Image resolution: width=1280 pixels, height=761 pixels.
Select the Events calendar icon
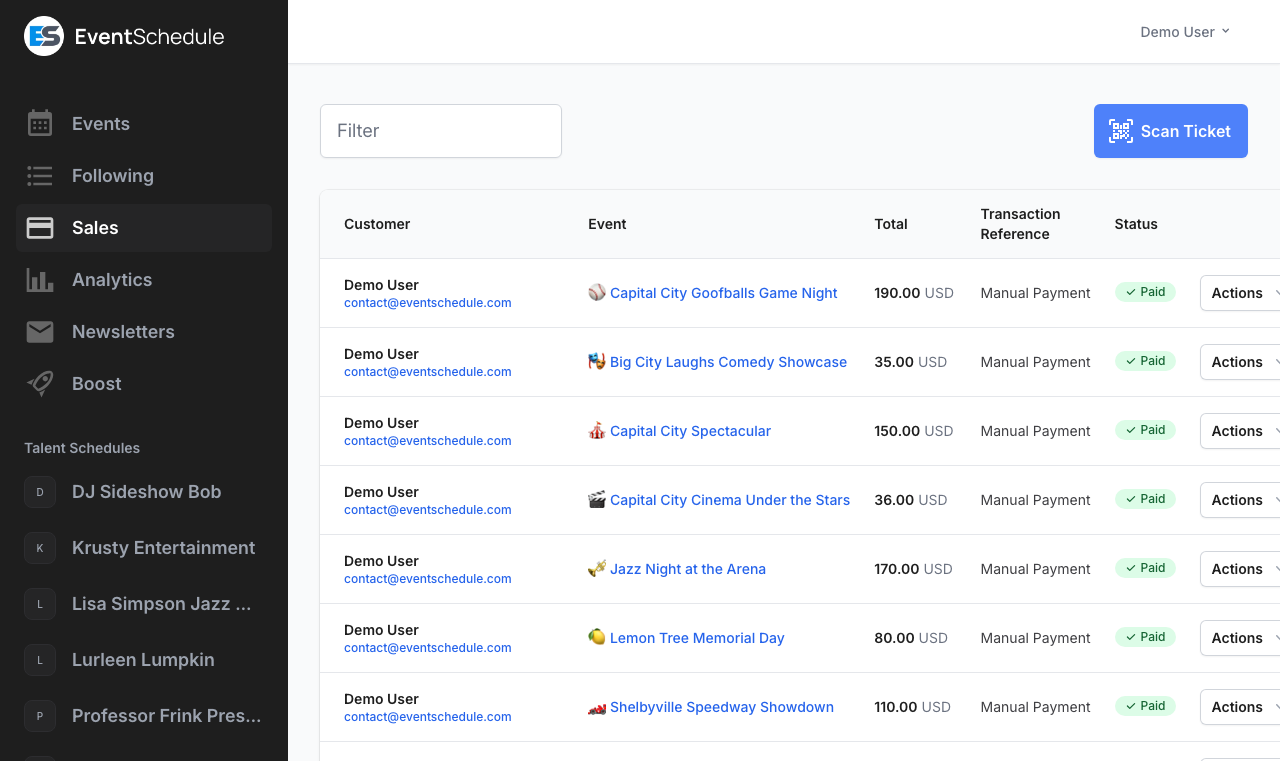(x=40, y=123)
